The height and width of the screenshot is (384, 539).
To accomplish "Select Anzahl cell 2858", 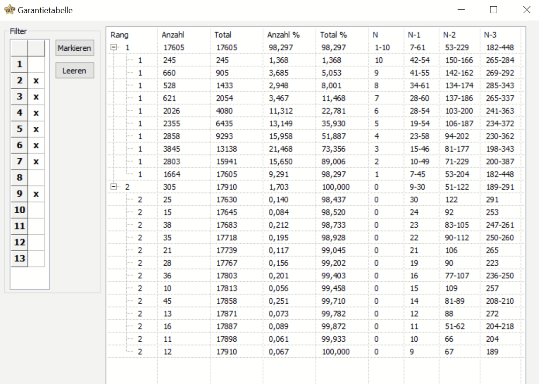I will tap(172, 136).
